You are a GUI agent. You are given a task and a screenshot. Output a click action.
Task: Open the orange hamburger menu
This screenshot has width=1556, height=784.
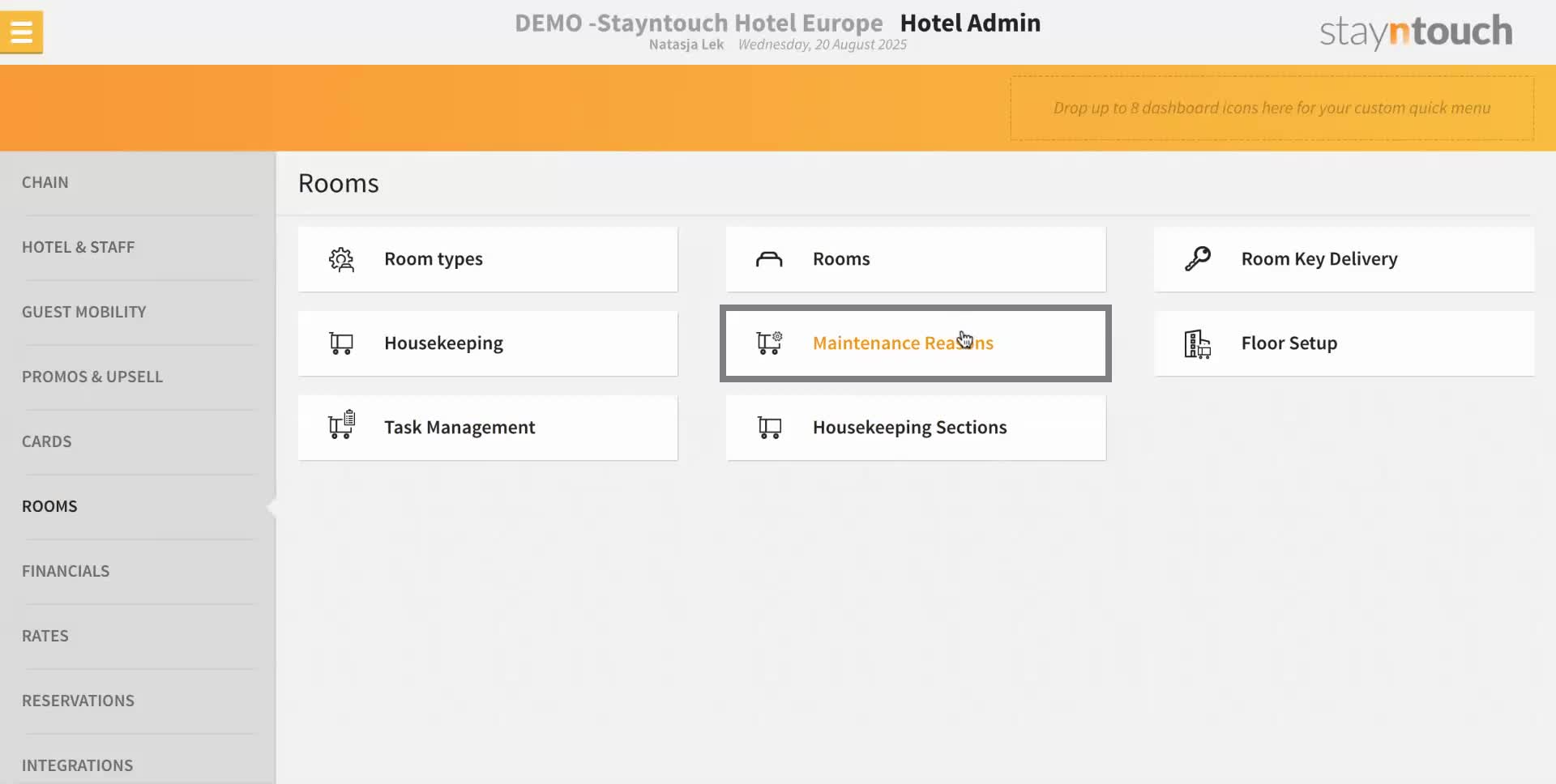tap(22, 32)
